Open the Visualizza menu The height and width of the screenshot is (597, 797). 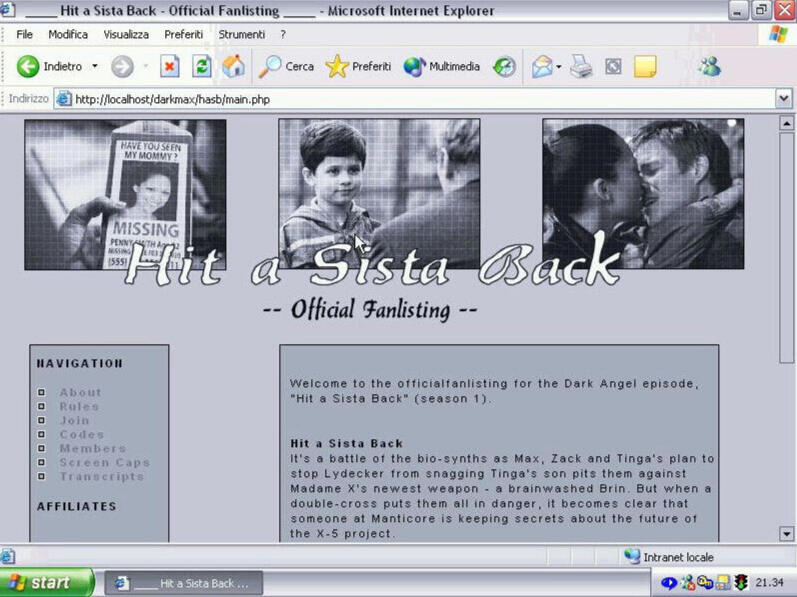(x=126, y=34)
